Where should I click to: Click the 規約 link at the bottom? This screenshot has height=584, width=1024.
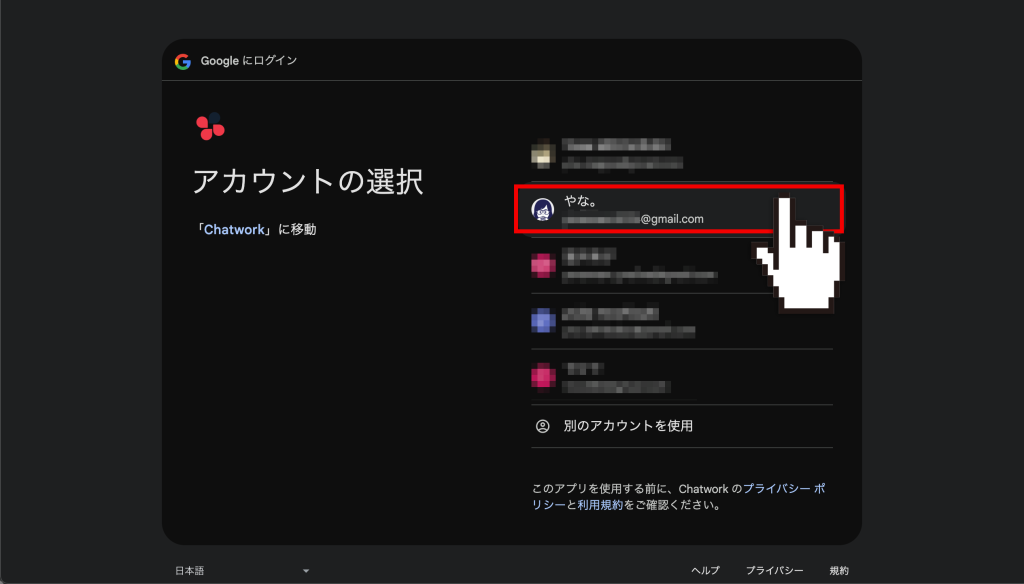(839, 569)
